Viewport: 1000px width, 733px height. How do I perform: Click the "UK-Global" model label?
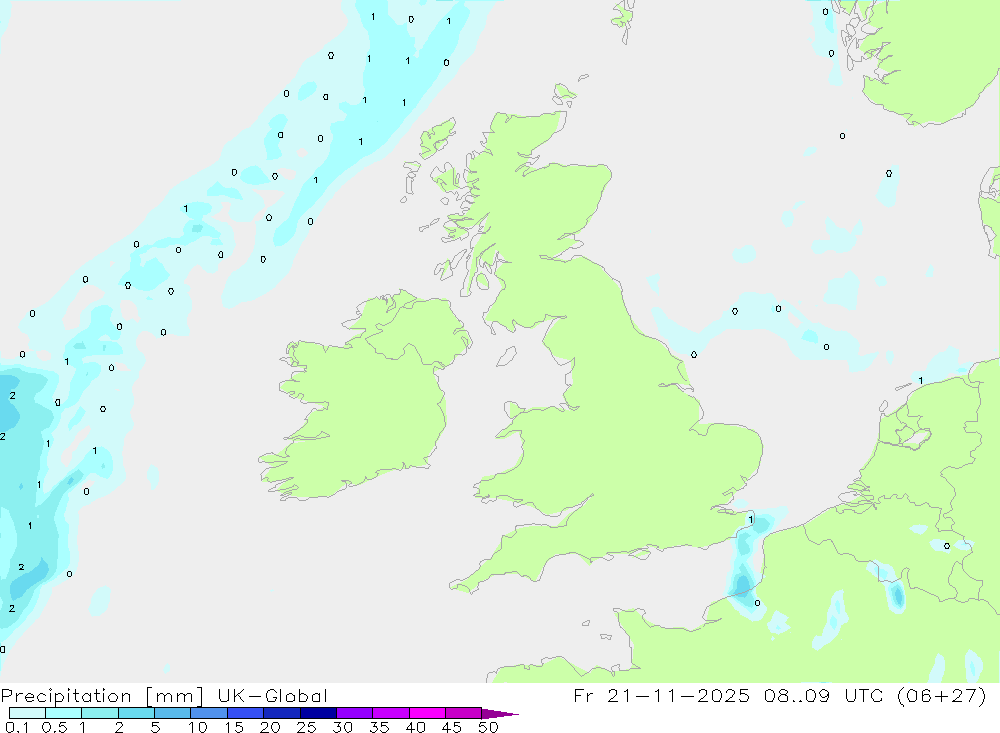tap(272, 695)
